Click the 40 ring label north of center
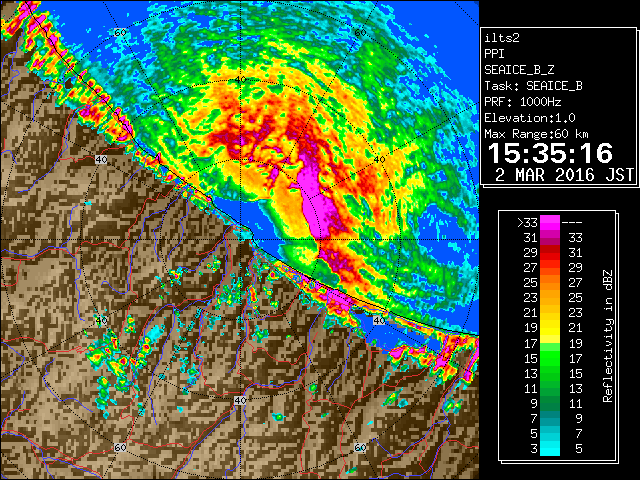The height and width of the screenshot is (480, 640). (x=240, y=80)
